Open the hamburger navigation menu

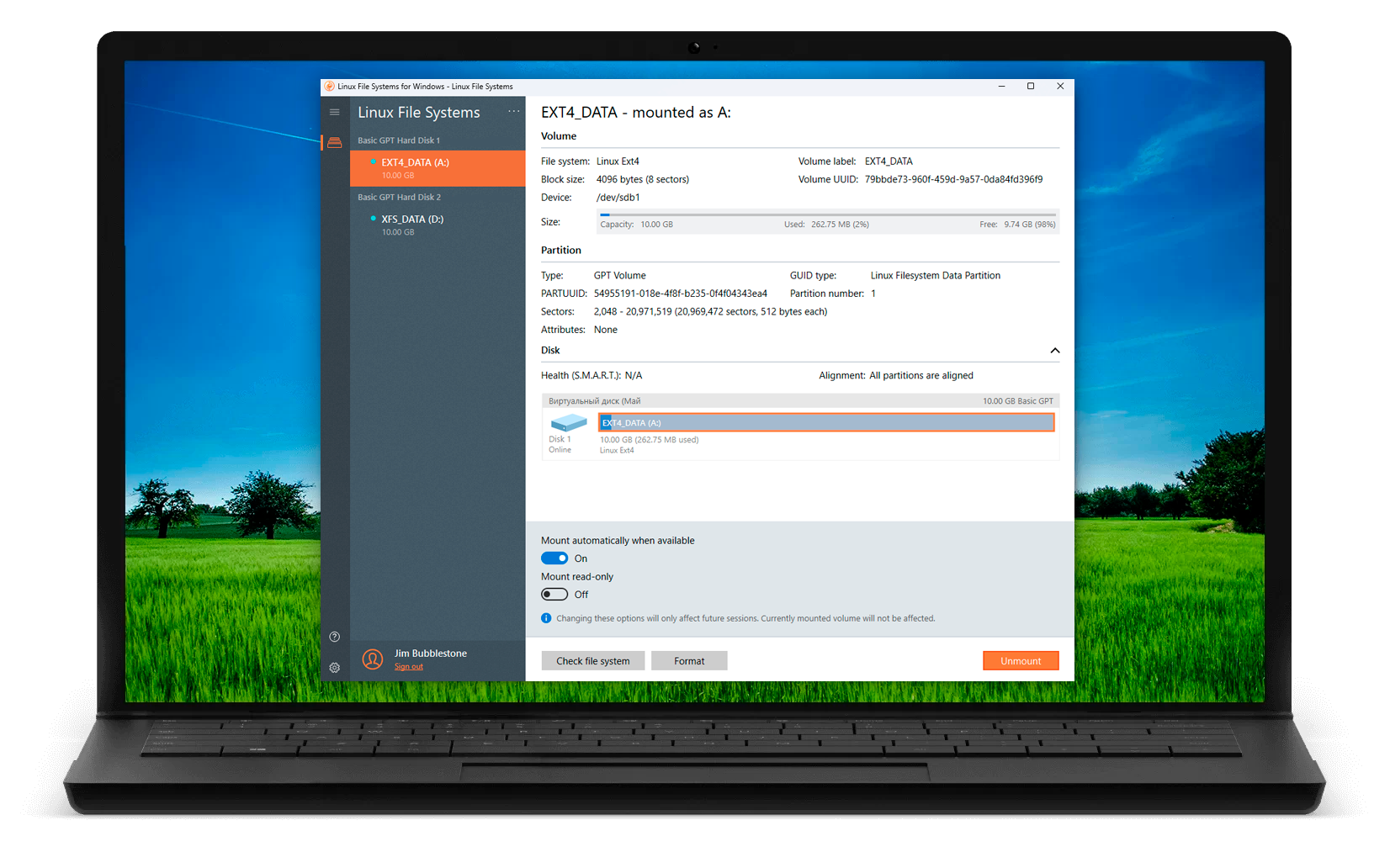click(x=334, y=112)
